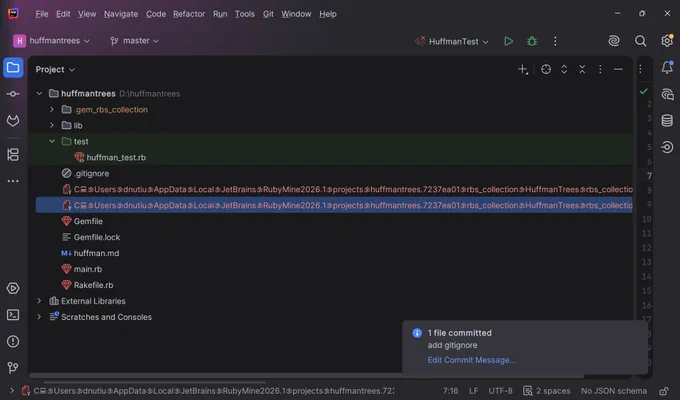Screen dimensions: 680x400
Task: Click the green inspection checkmark widget
Action: [644, 91]
